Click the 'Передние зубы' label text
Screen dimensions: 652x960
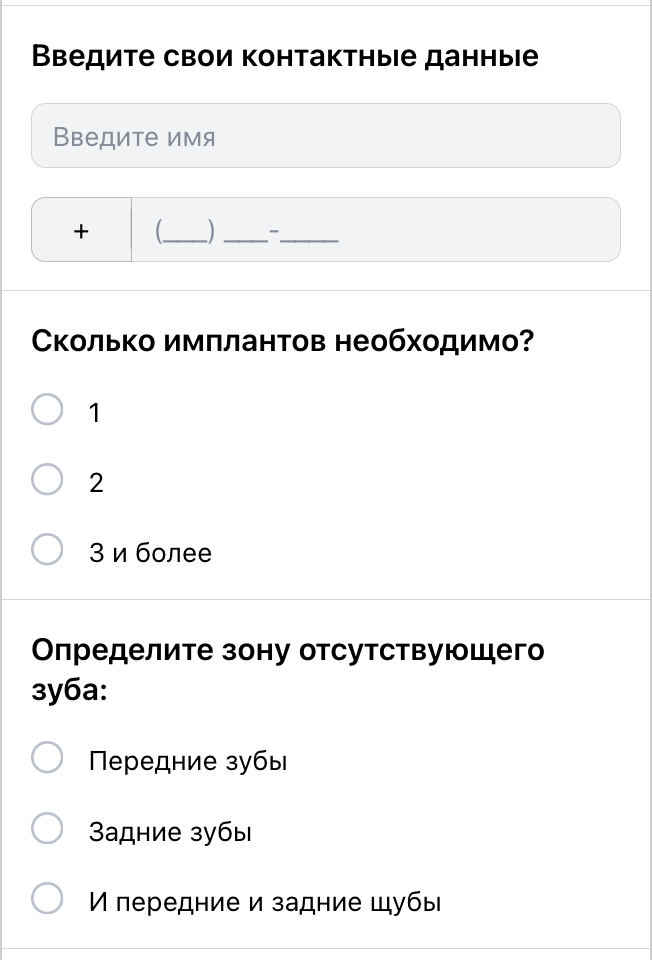coord(188,761)
